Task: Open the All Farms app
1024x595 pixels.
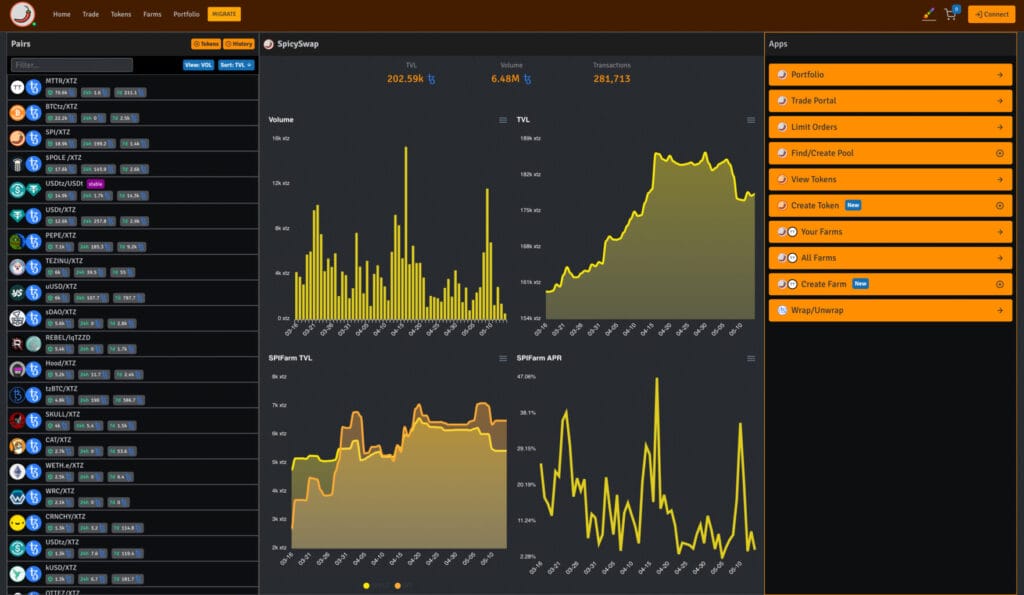Action: click(x=890, y=258)
